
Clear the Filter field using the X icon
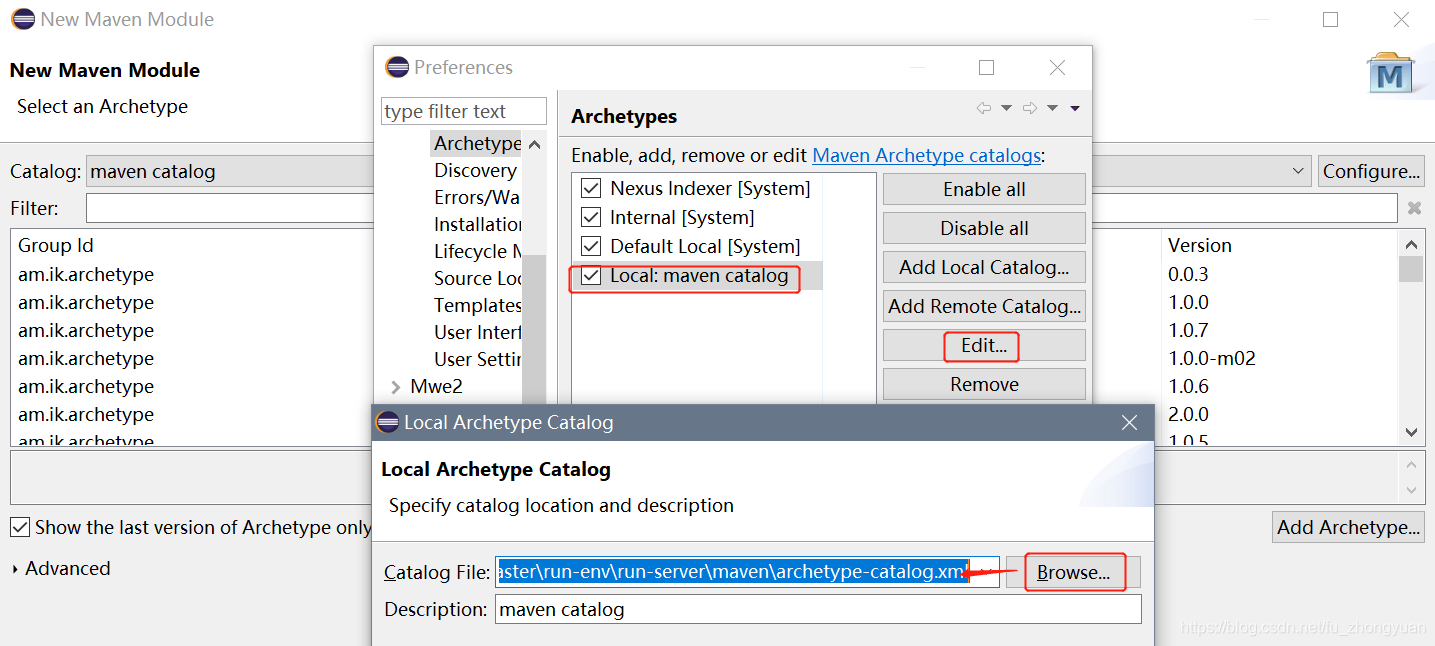tap(1412, 207)
